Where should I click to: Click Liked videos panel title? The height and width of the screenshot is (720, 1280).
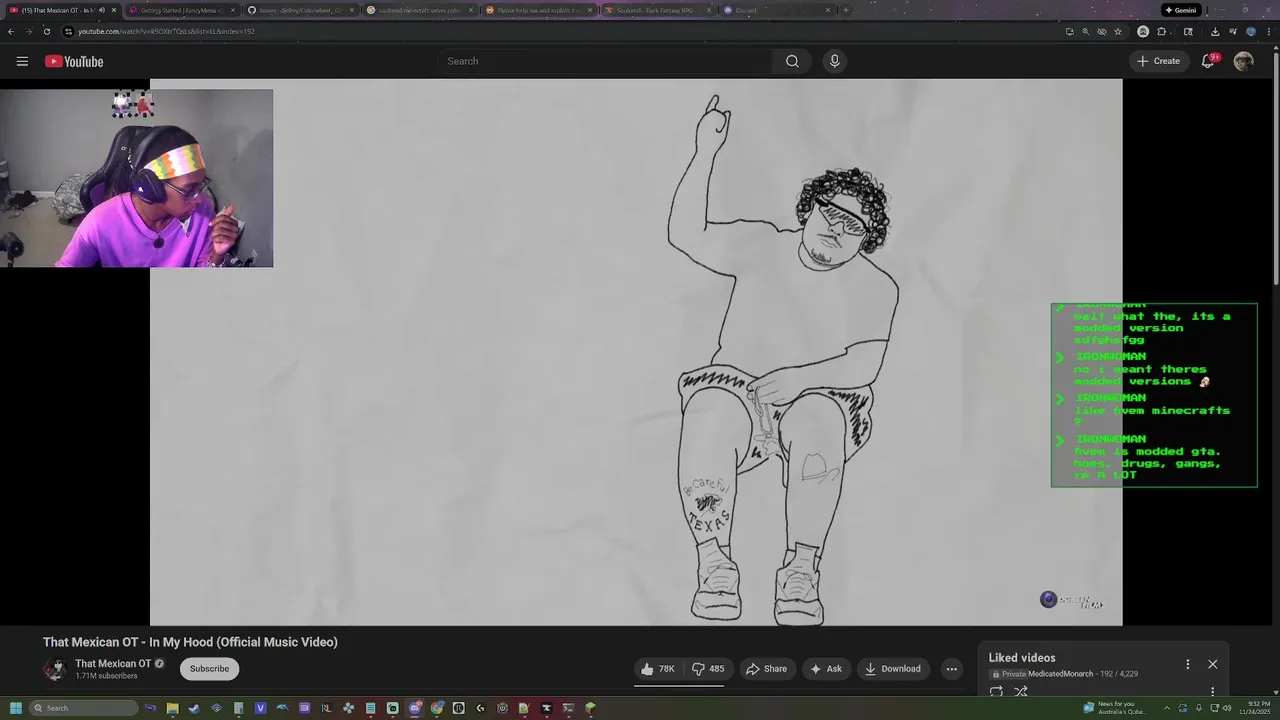pos(1022,658)
